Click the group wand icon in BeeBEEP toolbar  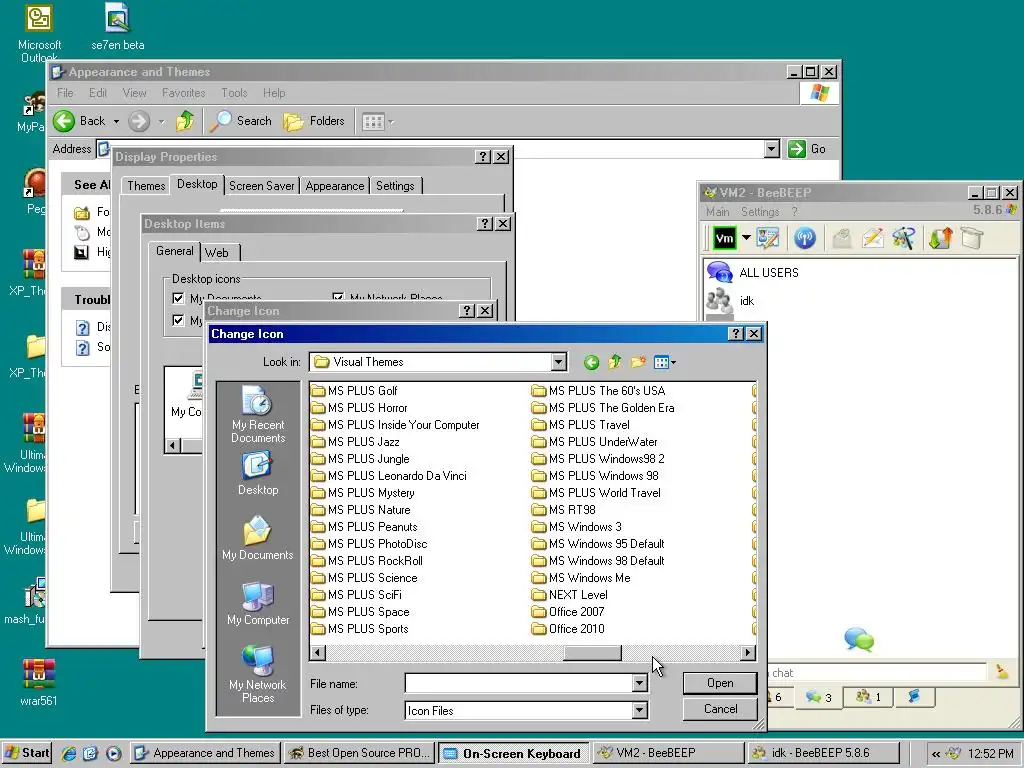(904, 238)
